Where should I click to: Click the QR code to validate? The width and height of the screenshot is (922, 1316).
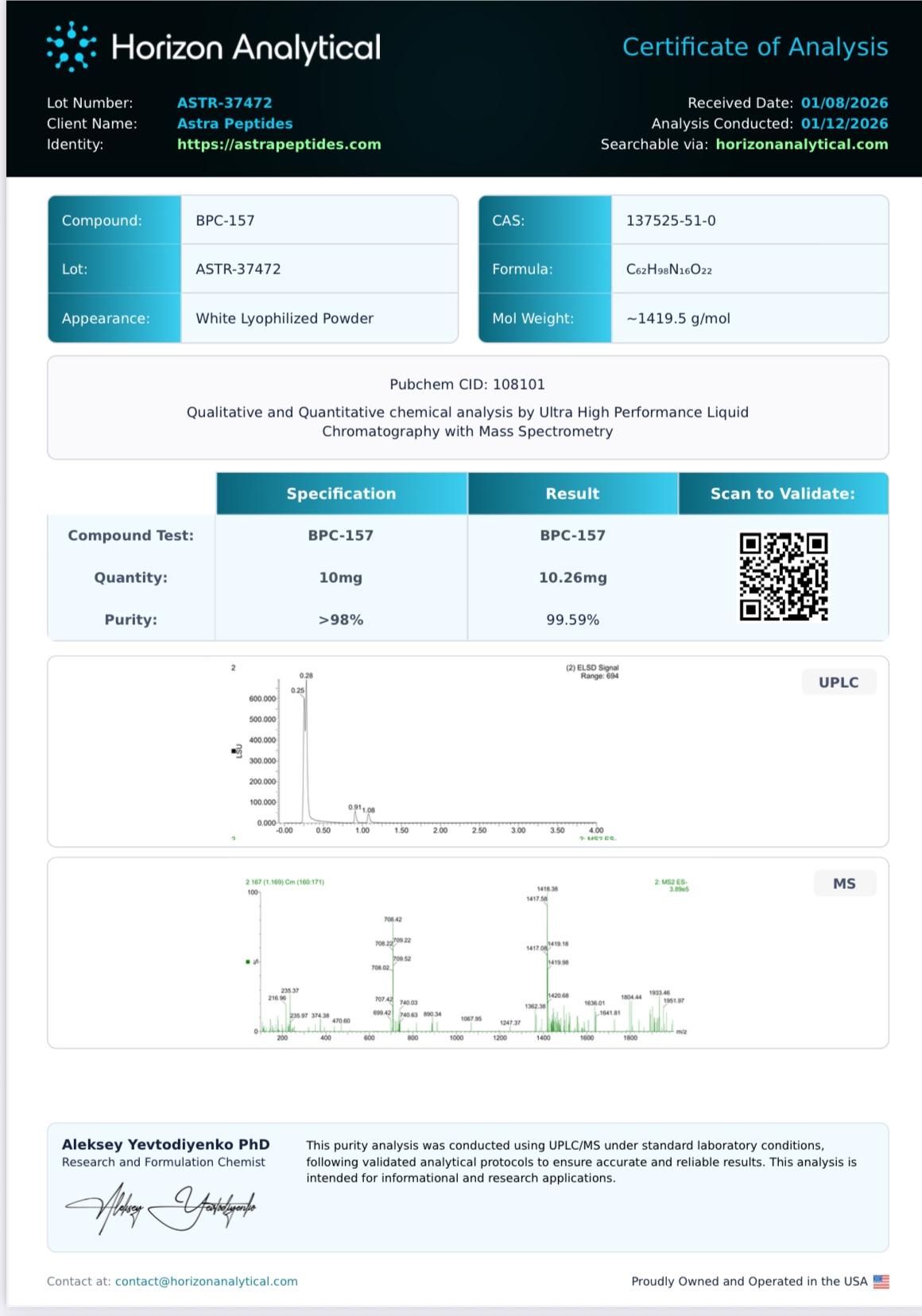783,576
